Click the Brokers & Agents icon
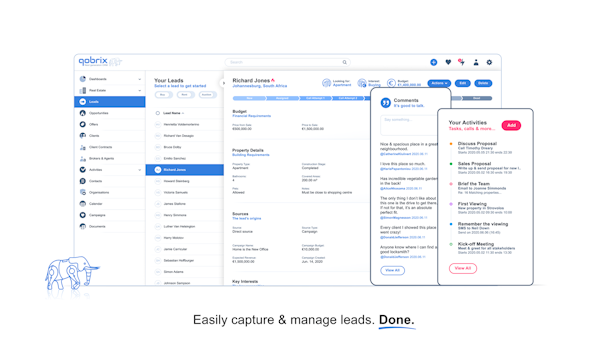This screenshot has width=600, height=360. coord(83,158)
